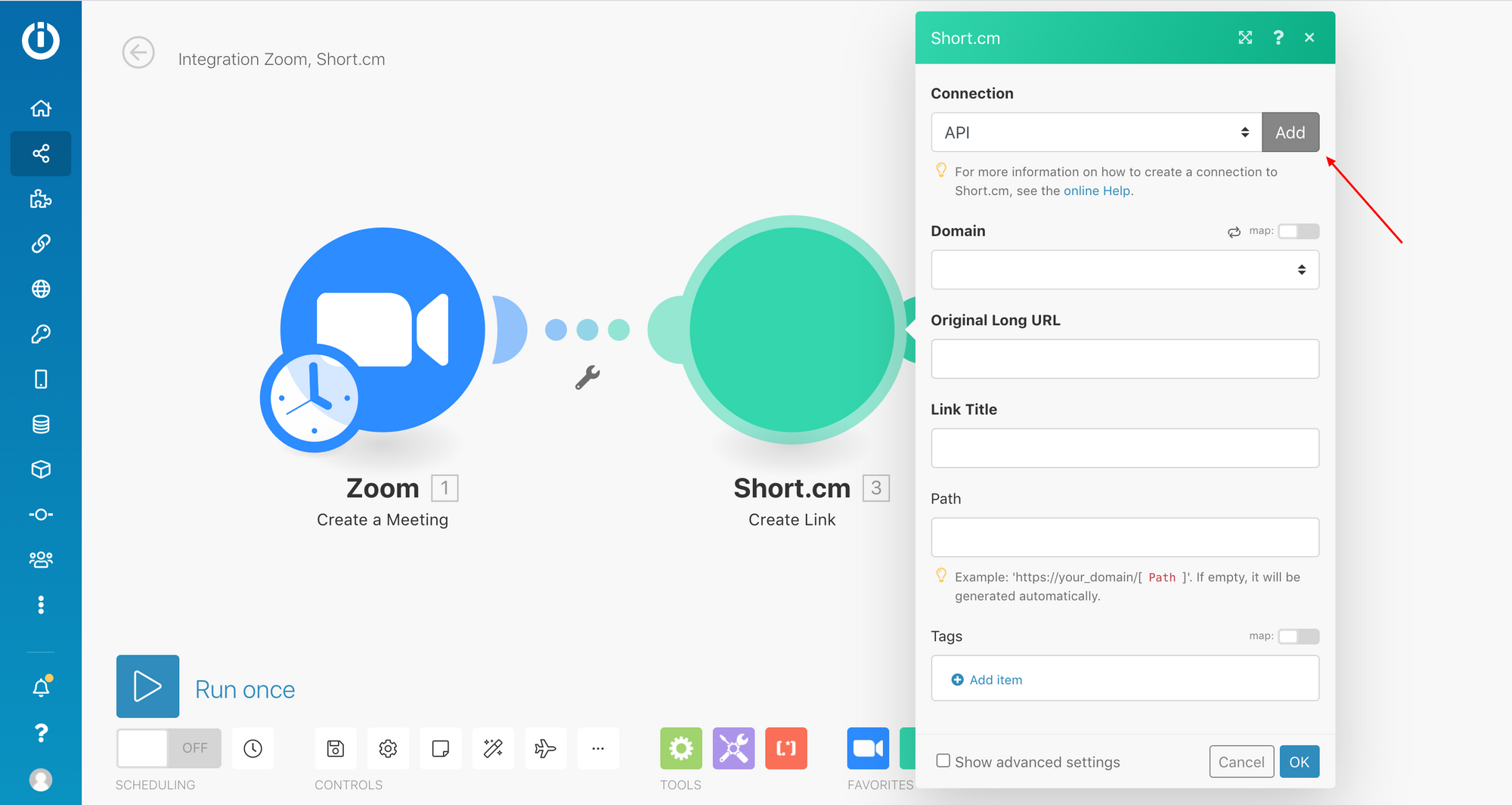Click the Link Title field

(x=1125, y=448)
